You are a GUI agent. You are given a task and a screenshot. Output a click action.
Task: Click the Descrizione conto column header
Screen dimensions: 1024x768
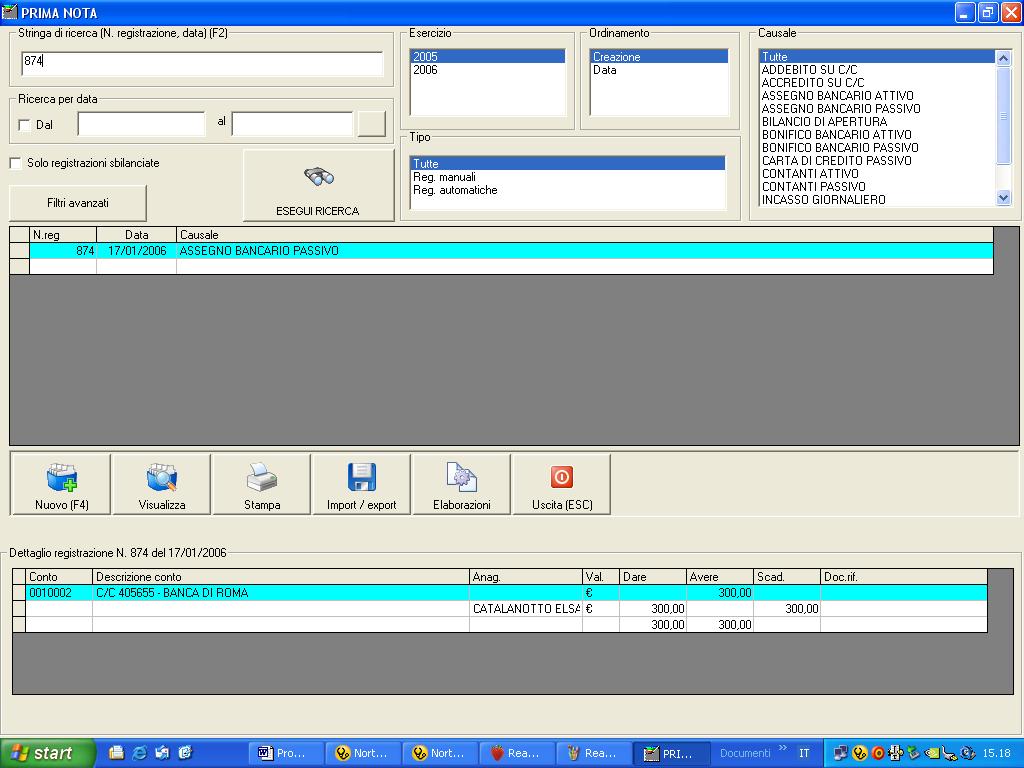point(281,577)
